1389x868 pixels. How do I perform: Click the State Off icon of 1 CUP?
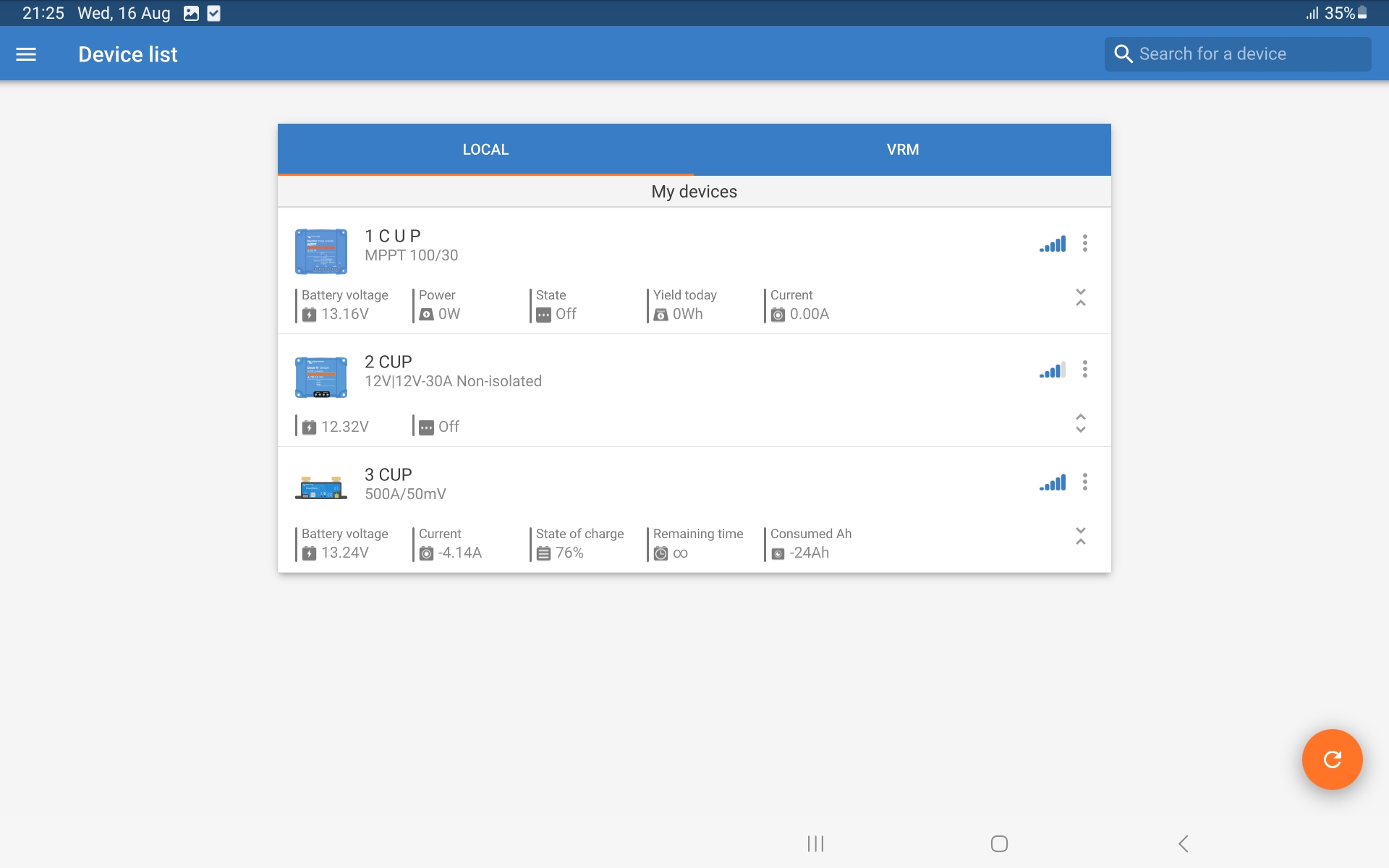pyautogui.click(x=543, y=315)
